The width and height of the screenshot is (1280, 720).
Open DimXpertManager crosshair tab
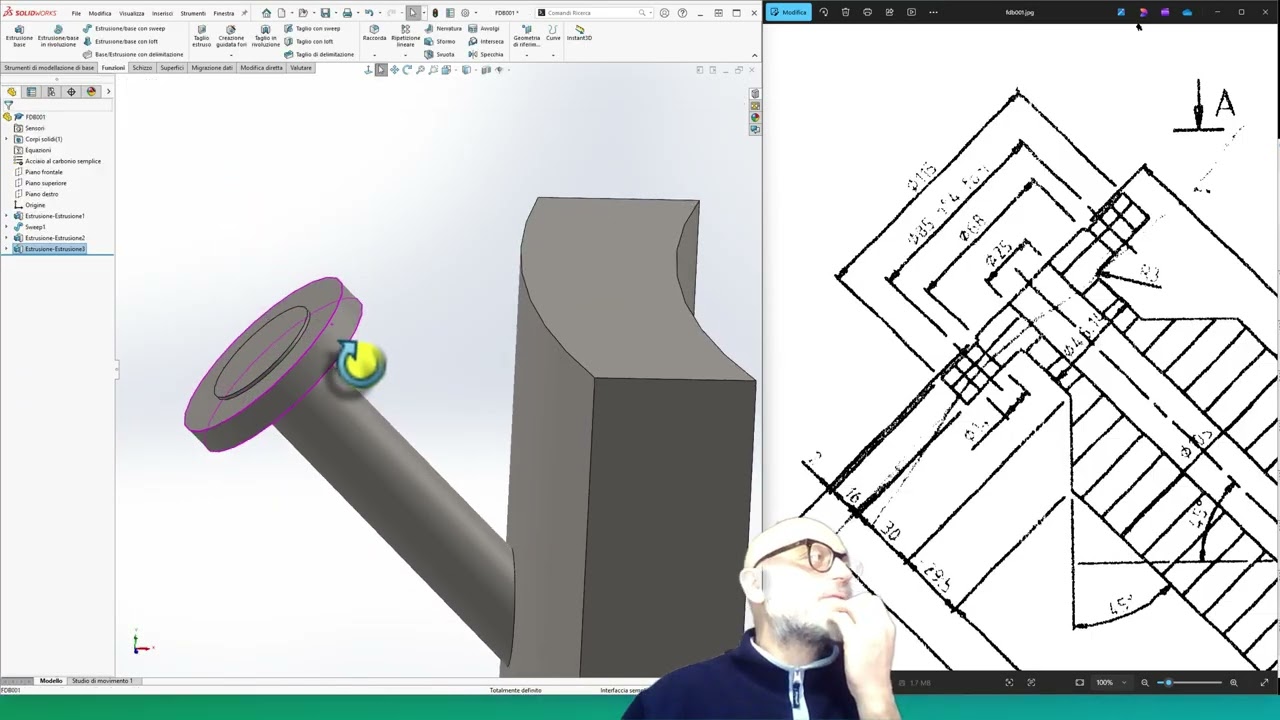[71, 92]
